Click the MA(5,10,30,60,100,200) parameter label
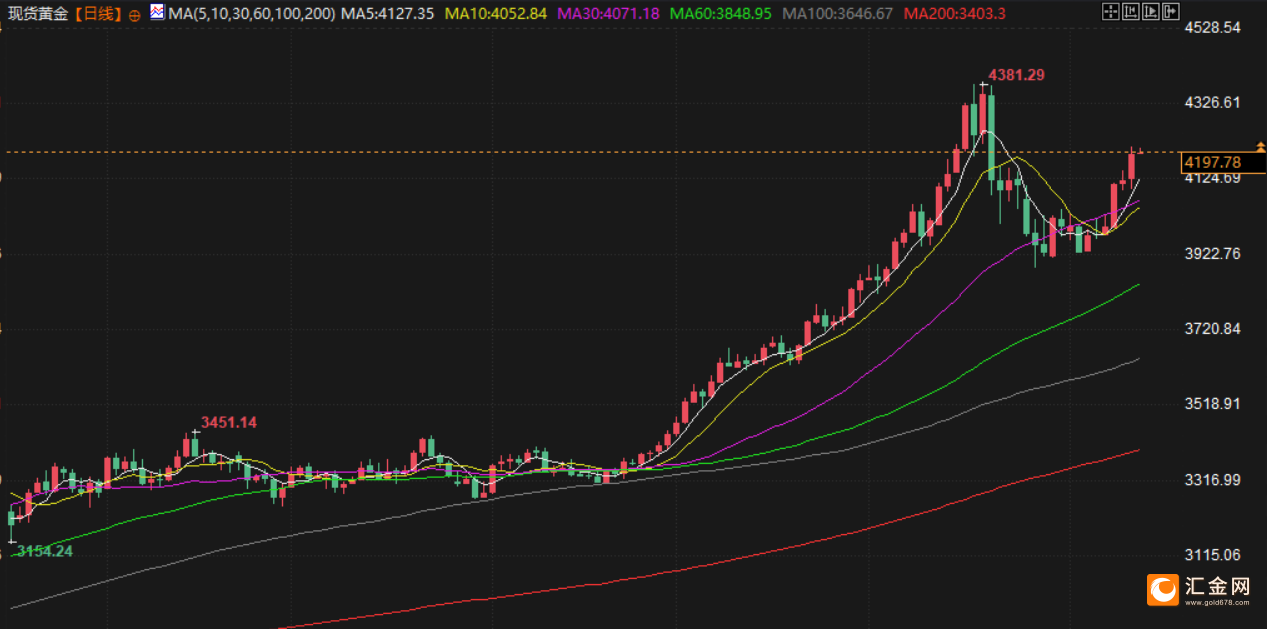The width and height of the screenshot is (1267, 629). pyautogui.click(x=251, y=14)
